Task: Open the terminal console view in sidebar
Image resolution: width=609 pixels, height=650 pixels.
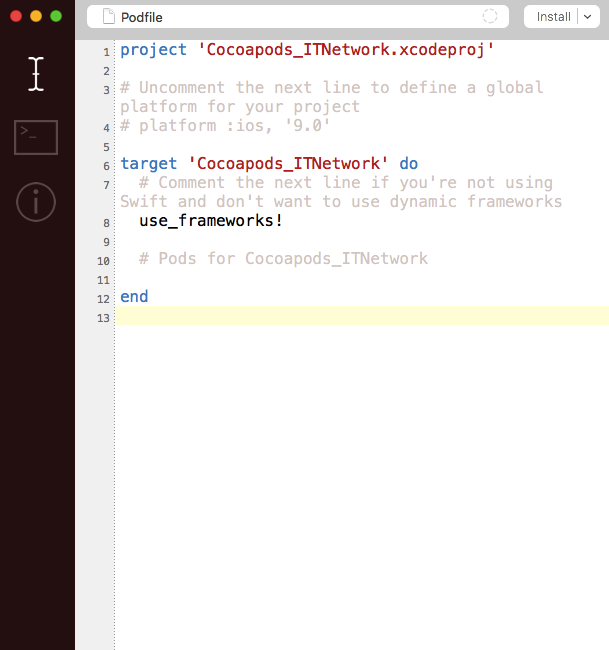Action: (x=36, y=137)
